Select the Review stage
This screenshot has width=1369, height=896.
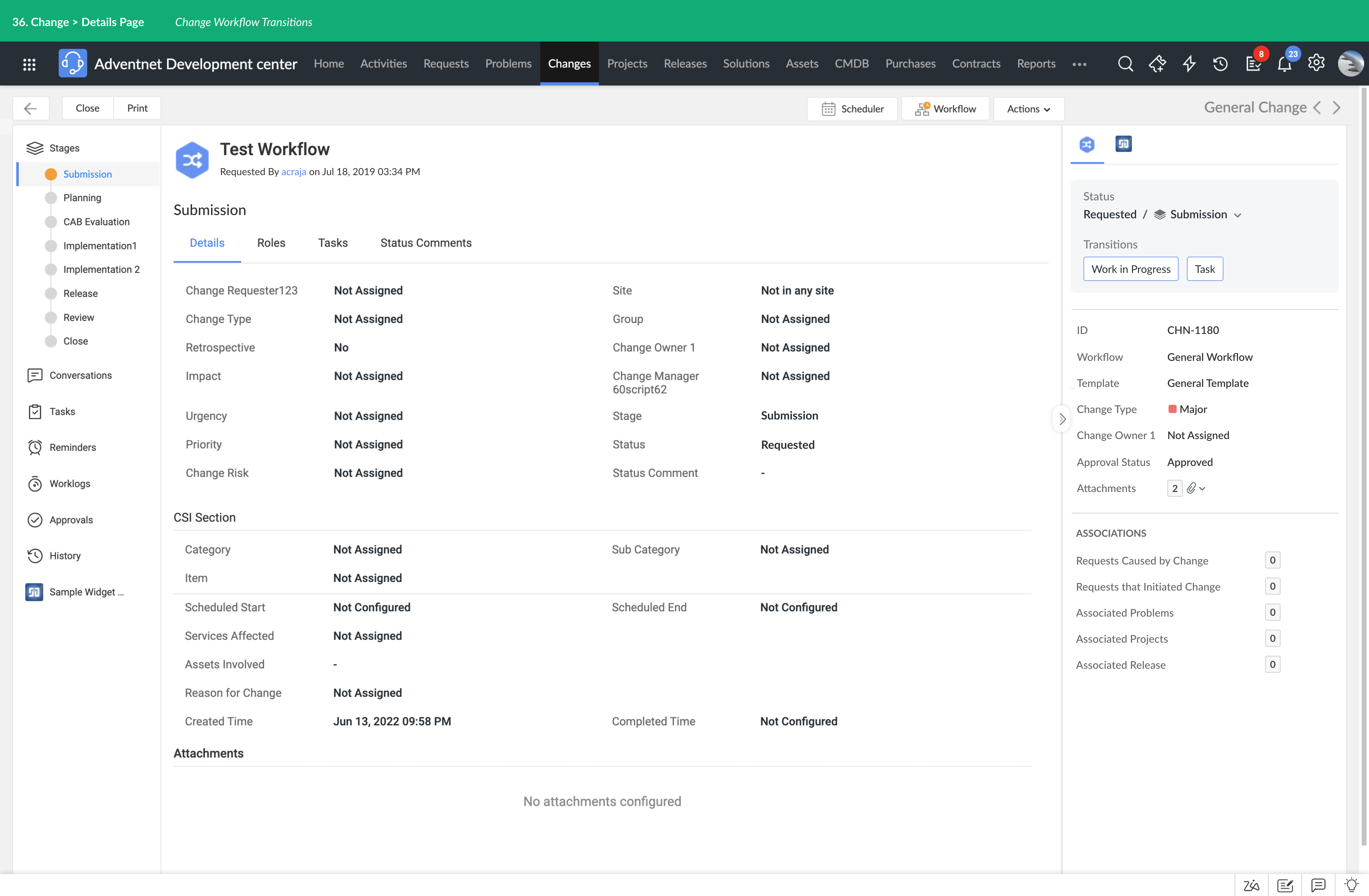pos(79,317)
